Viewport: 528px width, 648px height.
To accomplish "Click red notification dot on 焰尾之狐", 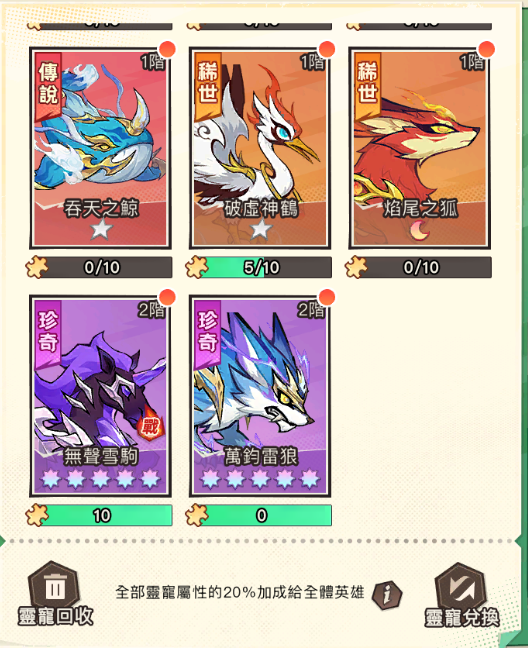I will (486, 49).
